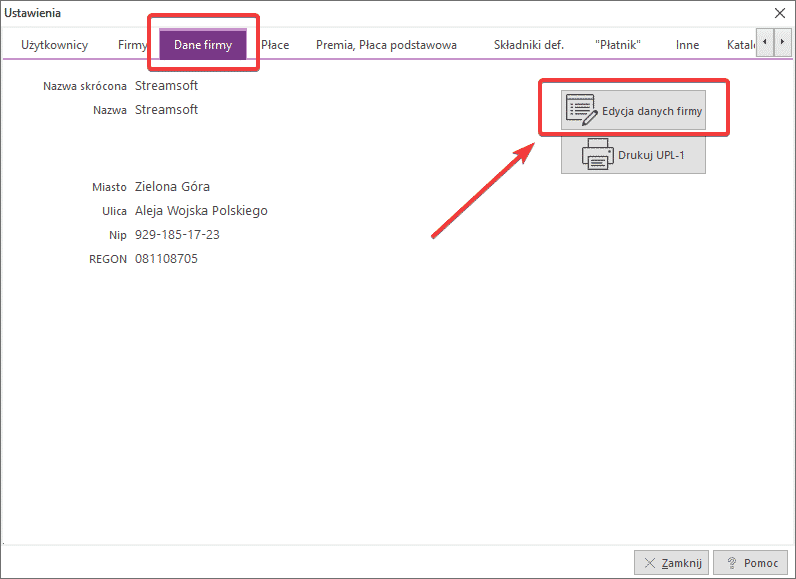
Task: Open the Użytkownicy tab
Action: 54,45
